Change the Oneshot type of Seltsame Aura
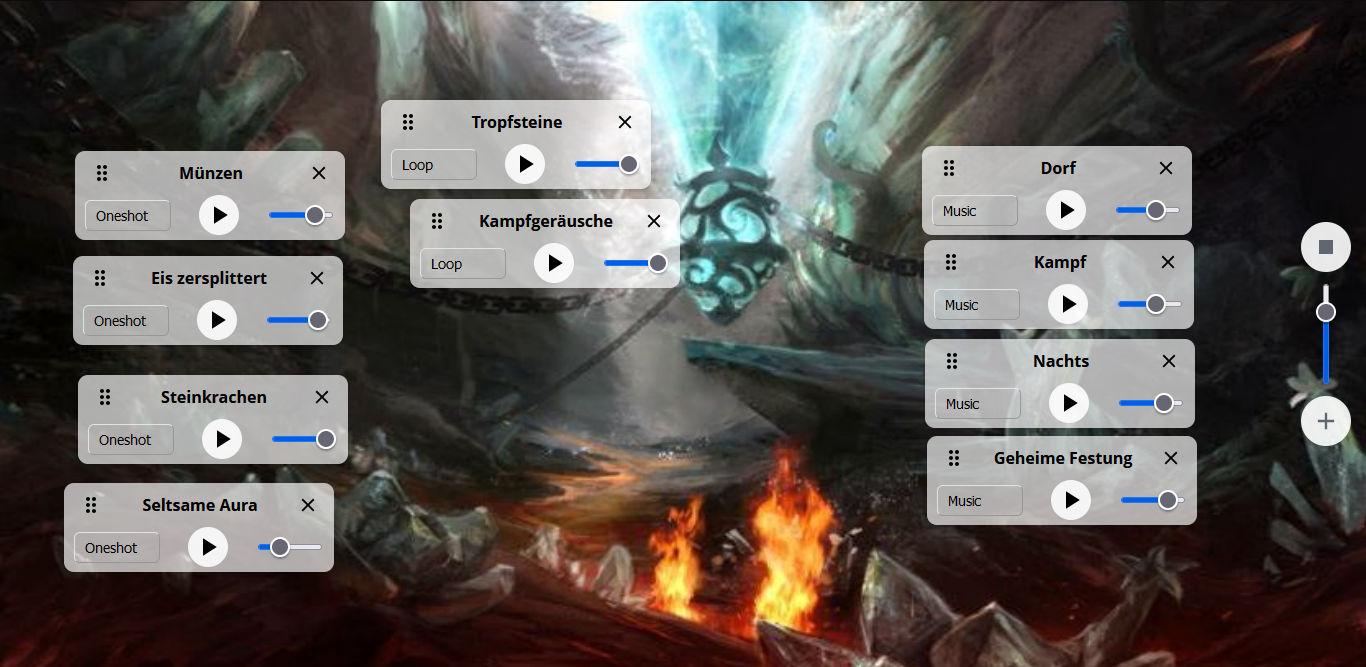This screenshot has height=667, width=1366. click(116, 548)
